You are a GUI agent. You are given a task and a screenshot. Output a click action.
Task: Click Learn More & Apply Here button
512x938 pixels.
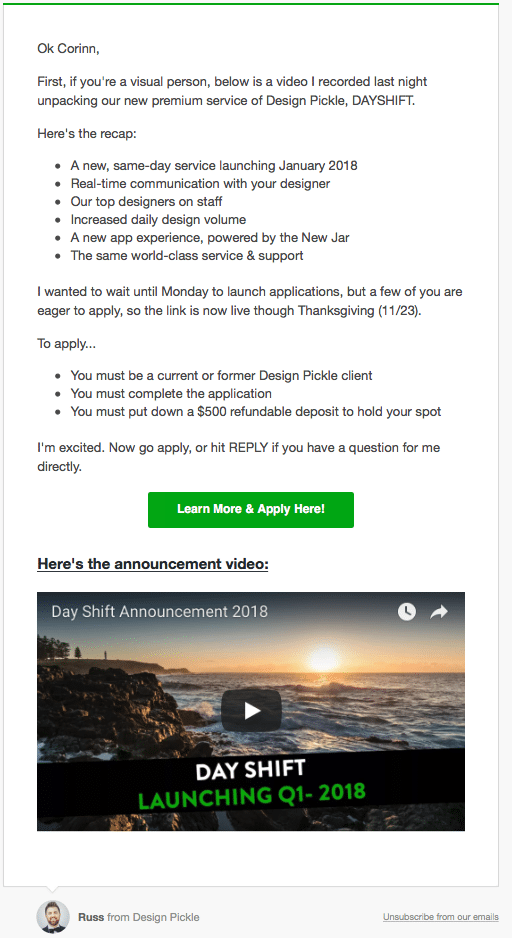(x=251, y=510)
